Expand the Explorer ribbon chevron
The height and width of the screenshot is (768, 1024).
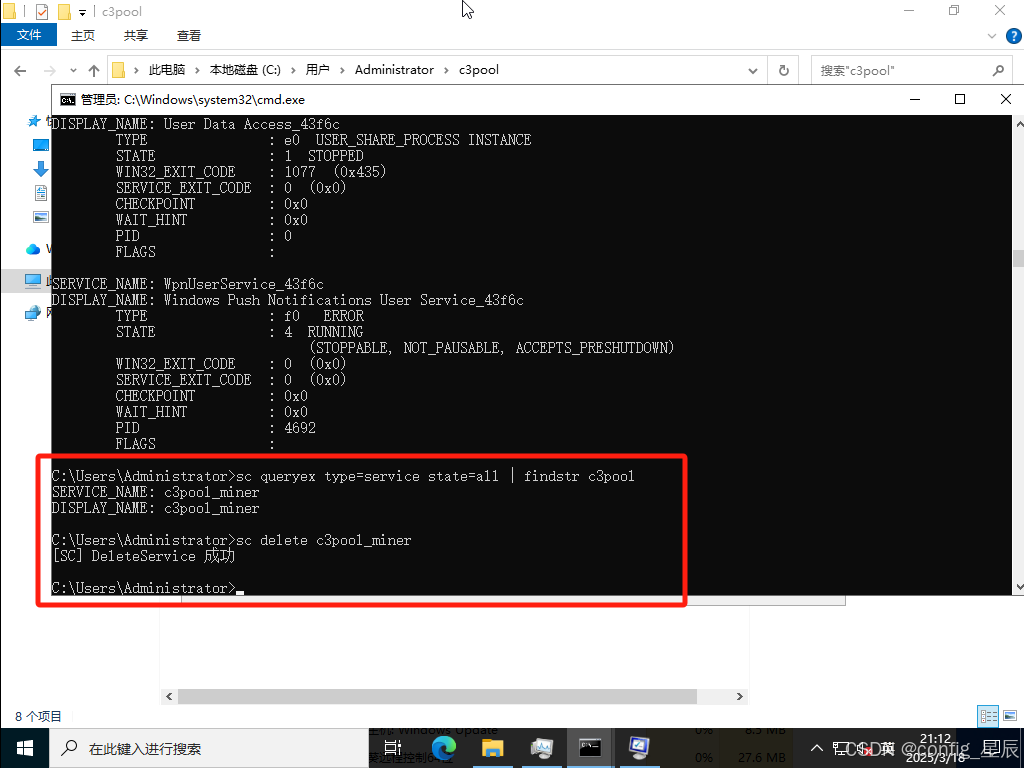(x=992, y=36)
